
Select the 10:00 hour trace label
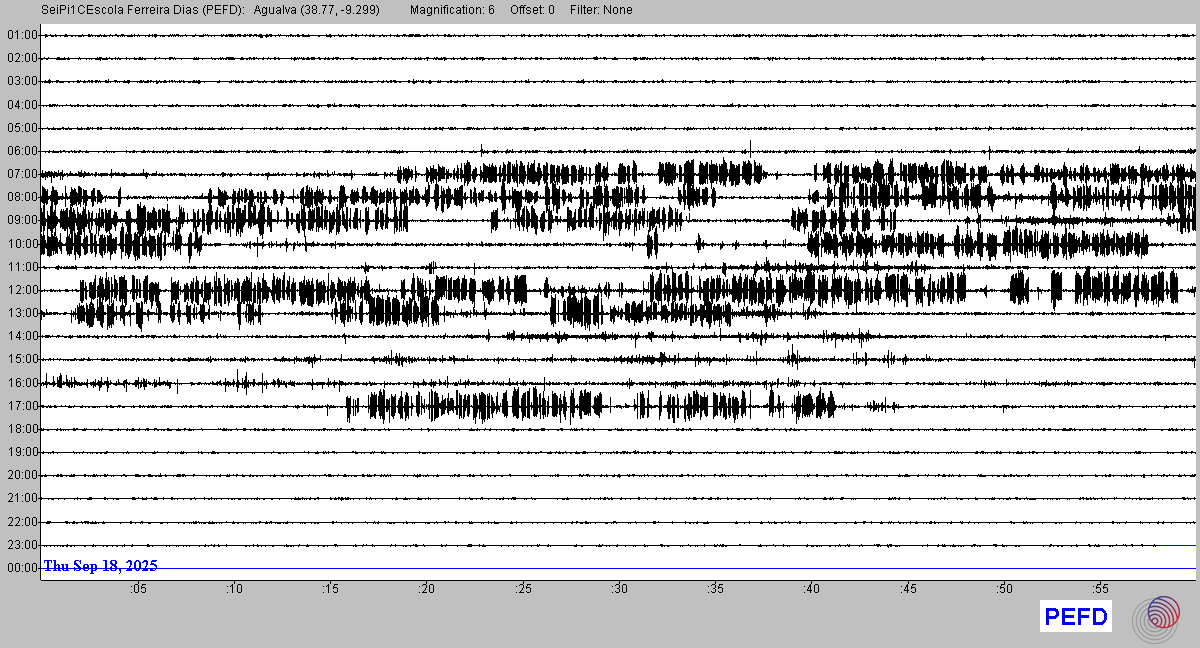[21, 244]
